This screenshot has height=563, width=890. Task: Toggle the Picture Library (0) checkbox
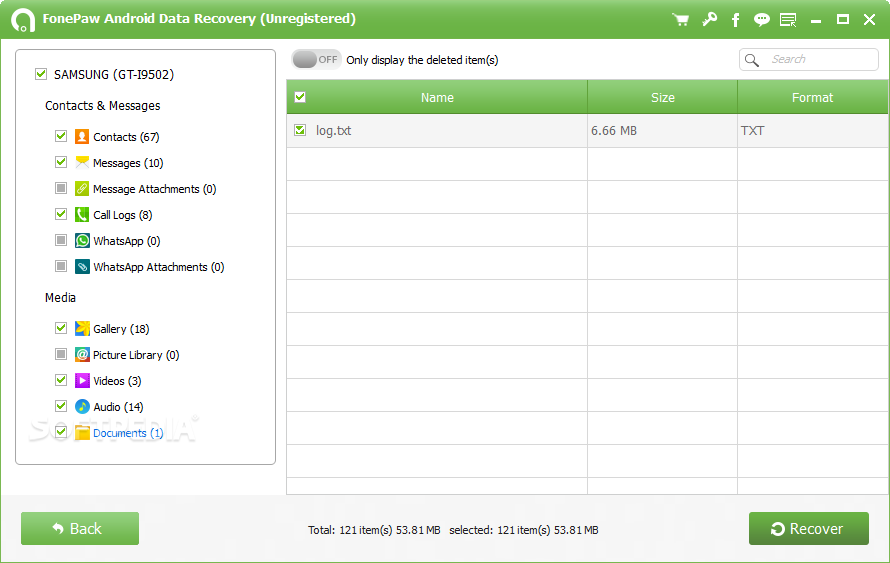click(x=61, y=354)
